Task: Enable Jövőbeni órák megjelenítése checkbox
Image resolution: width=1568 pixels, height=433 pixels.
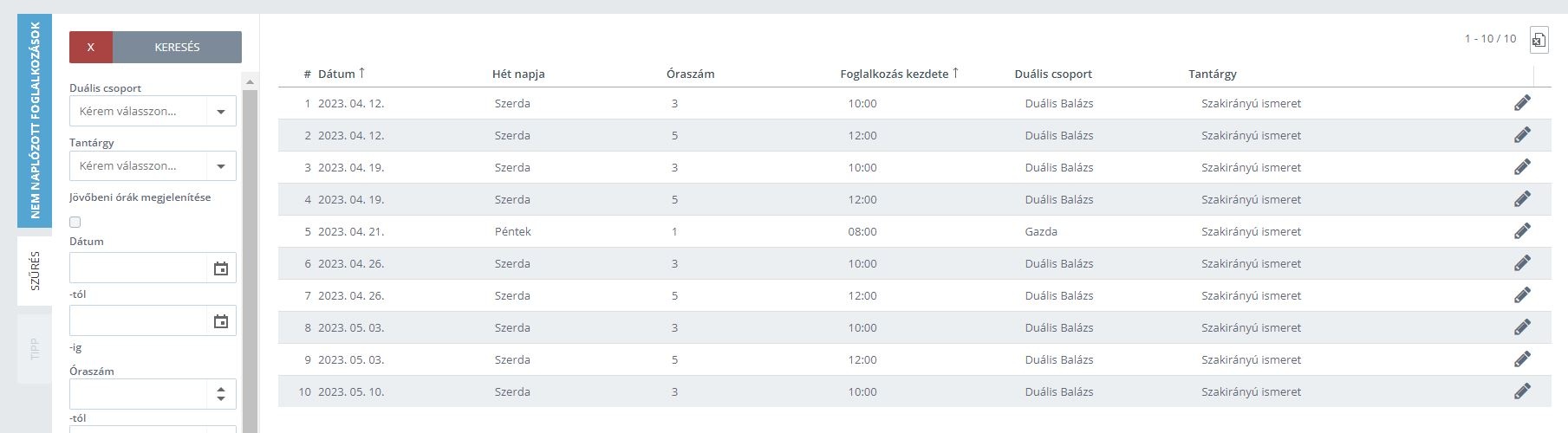Action: tap(75, 222)
